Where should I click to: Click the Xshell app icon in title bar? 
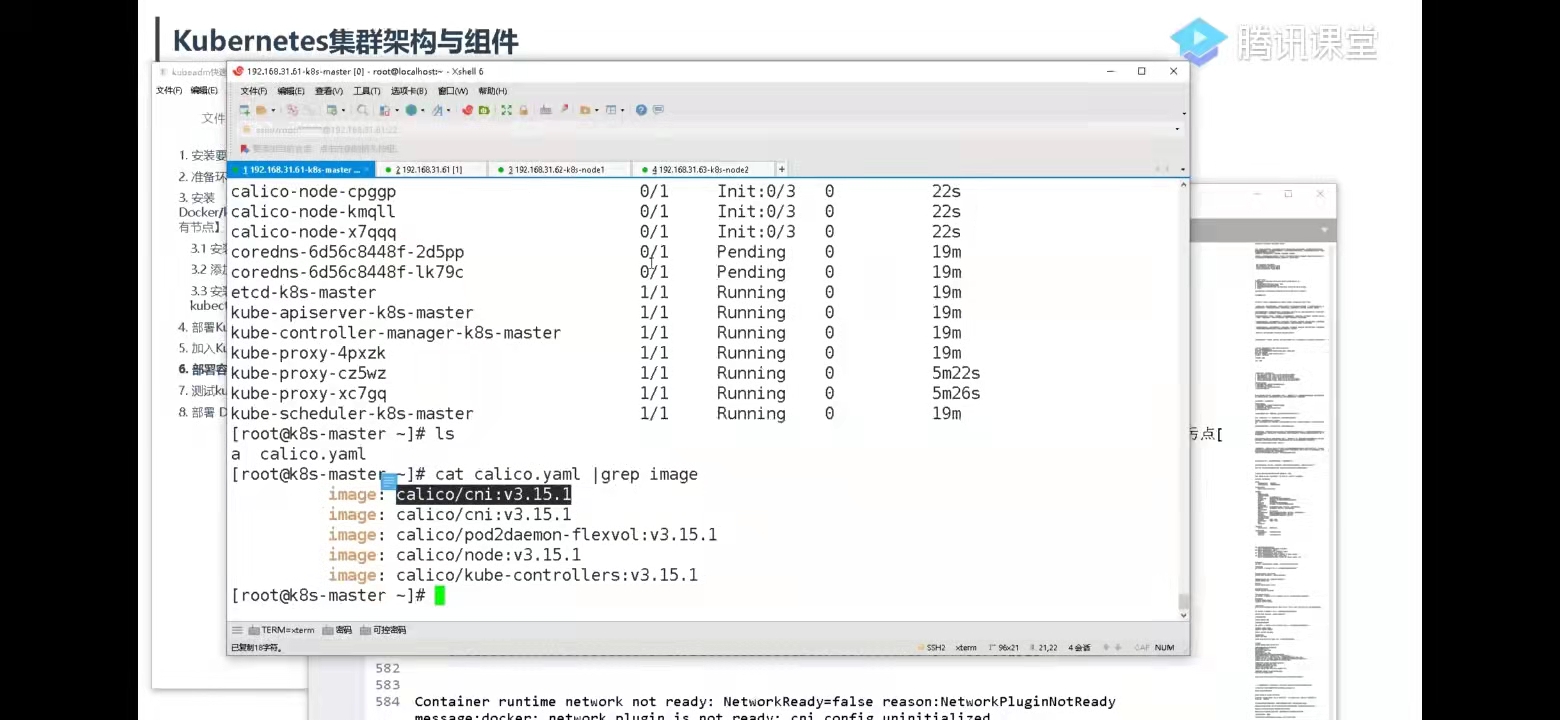click(x=238, y=71)
